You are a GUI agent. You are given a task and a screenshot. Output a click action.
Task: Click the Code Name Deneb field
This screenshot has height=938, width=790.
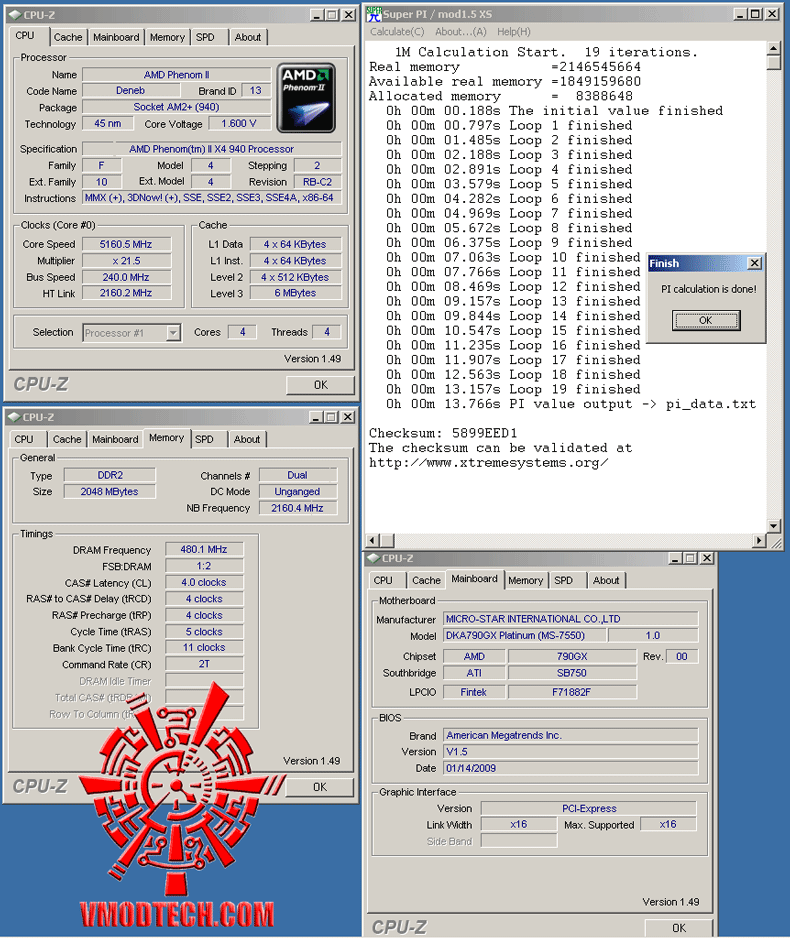[130, 90]
